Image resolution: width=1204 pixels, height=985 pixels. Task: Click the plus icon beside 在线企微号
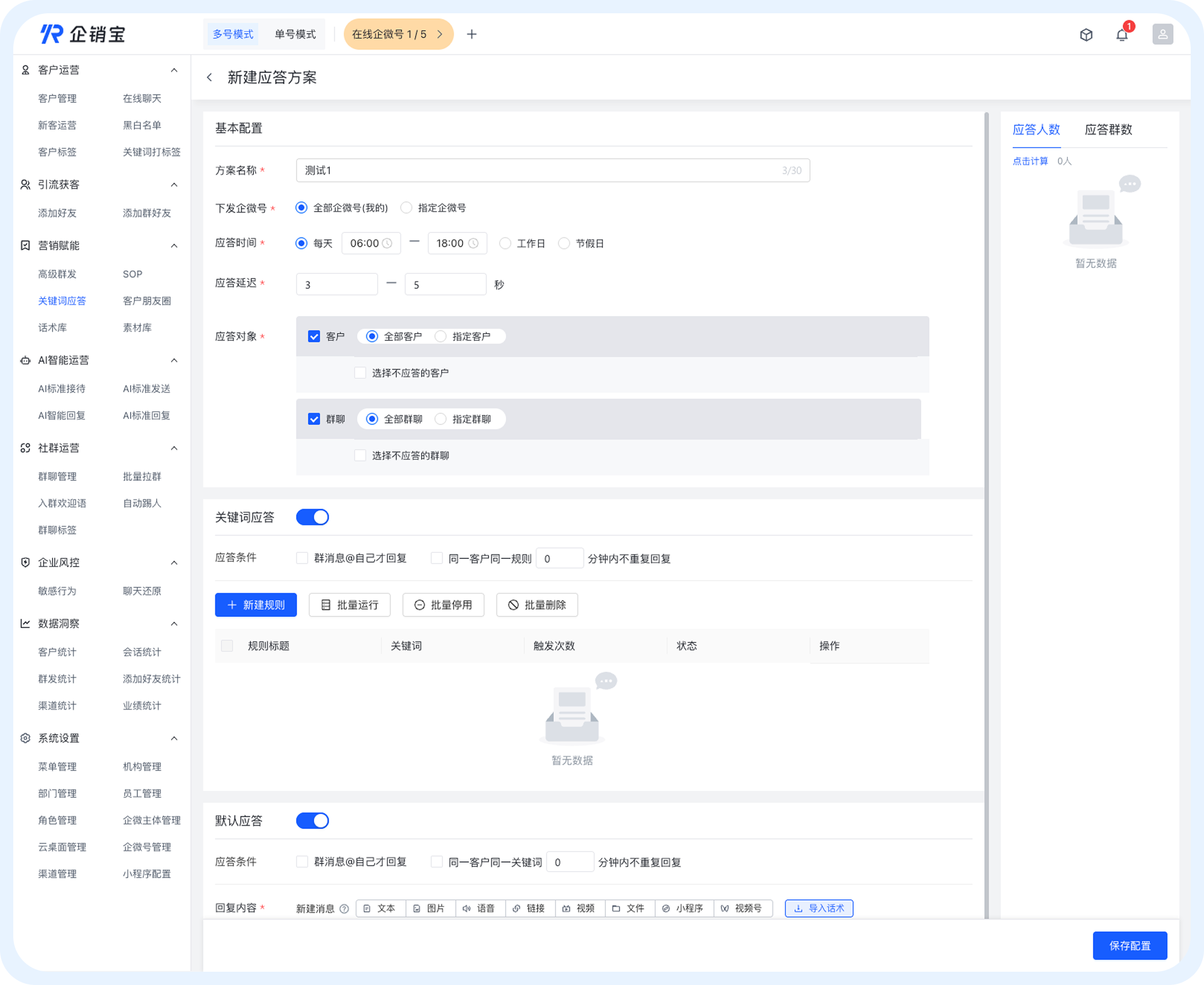[x=471, y=35]
